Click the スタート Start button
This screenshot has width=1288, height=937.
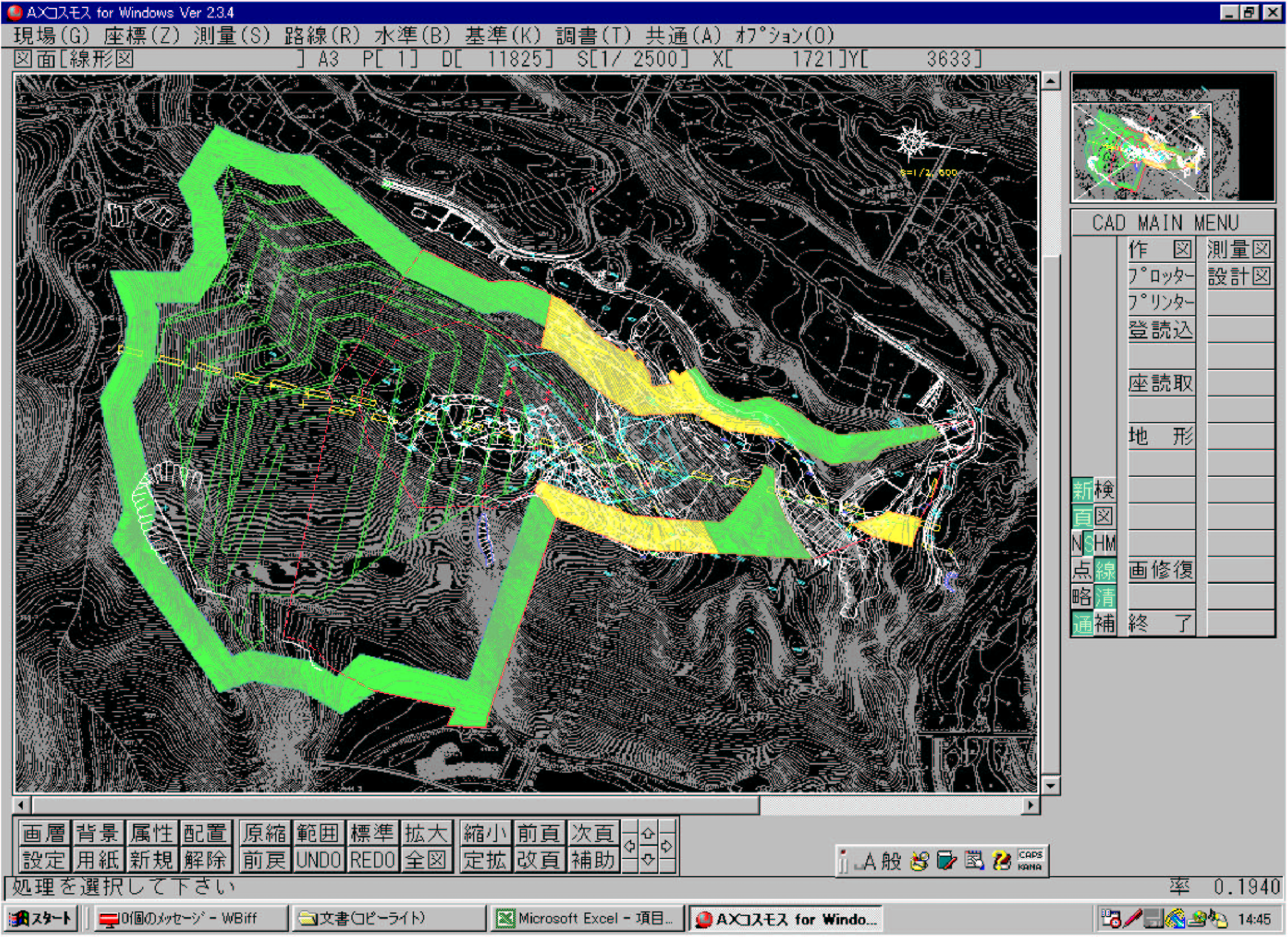tap(41, 918)
